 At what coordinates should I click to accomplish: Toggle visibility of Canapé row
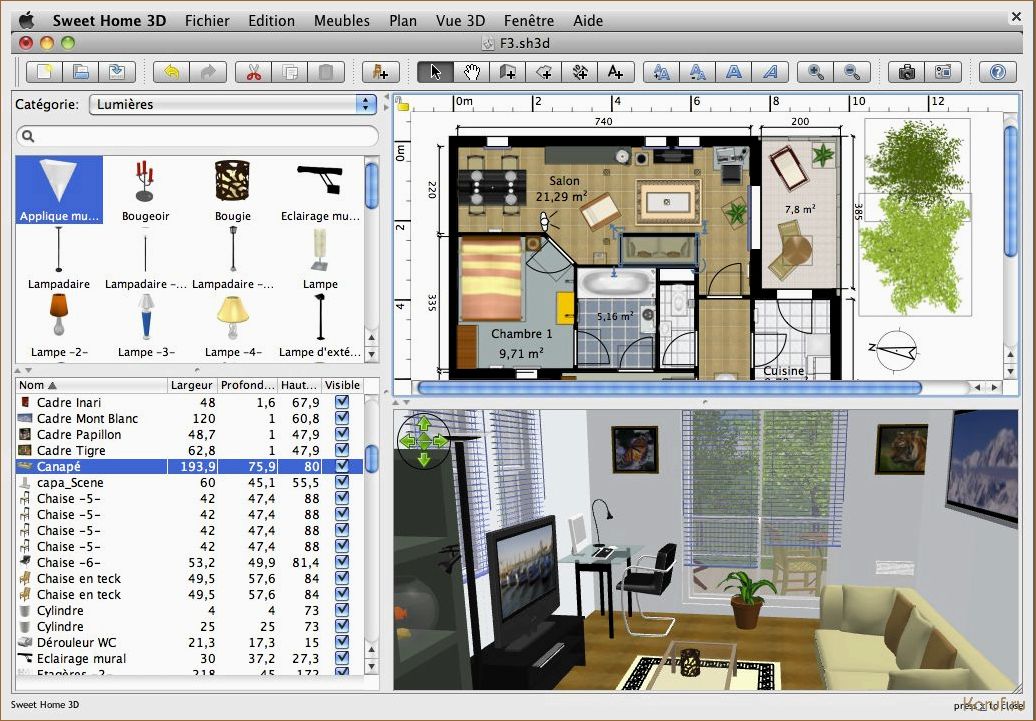[x=342, y=466]
